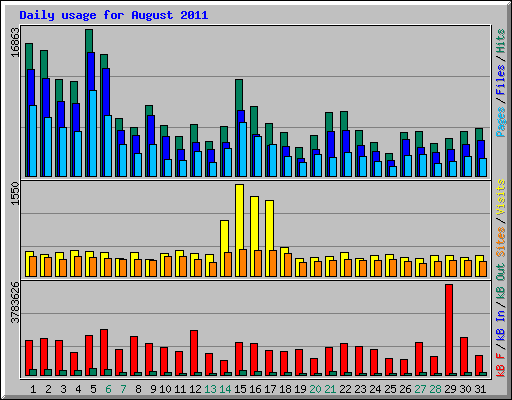Click the red kB bar for day 12
Screen dimensions: 512x400
click(194, 353)
